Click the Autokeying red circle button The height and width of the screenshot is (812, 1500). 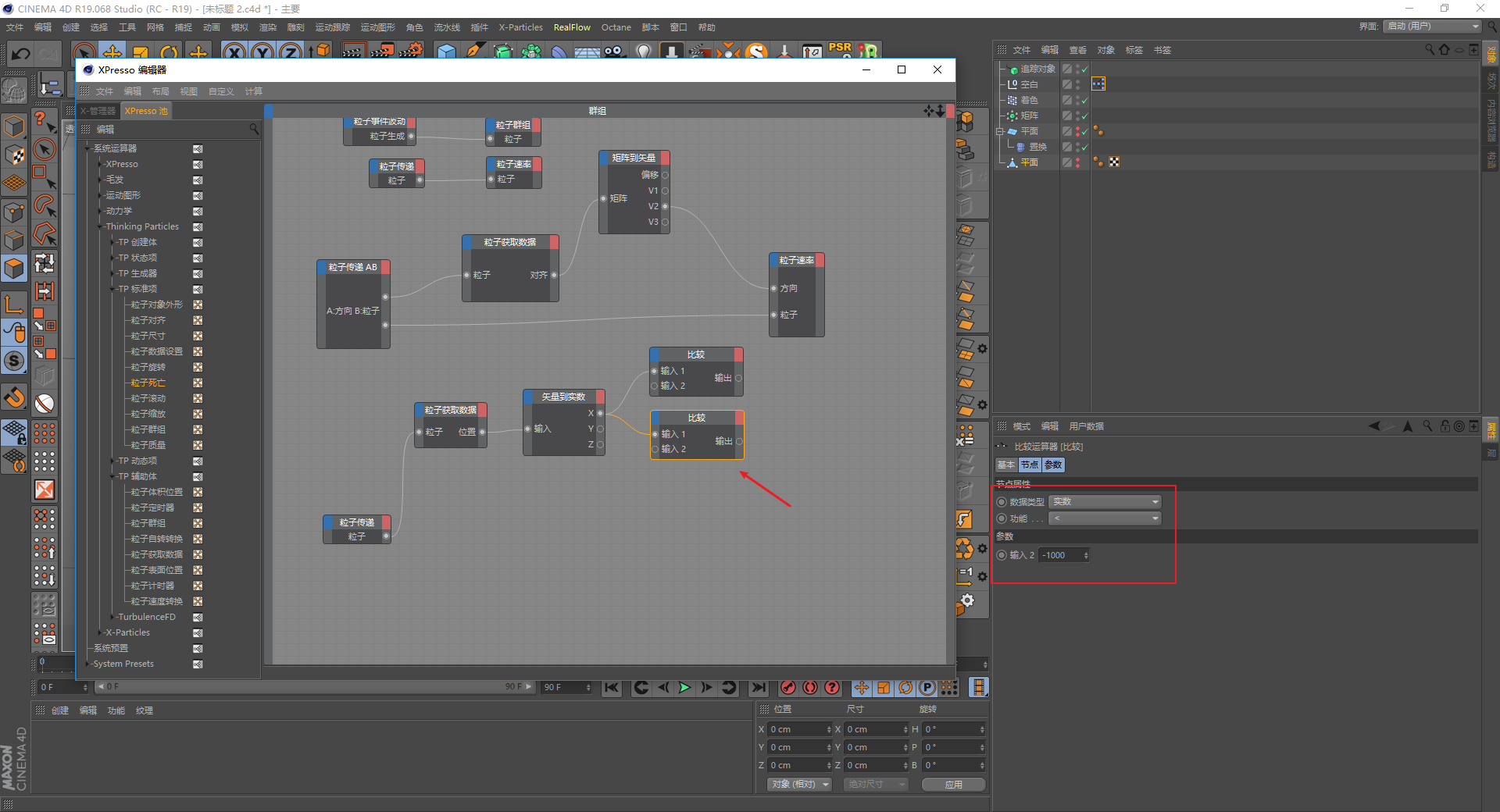810,687
